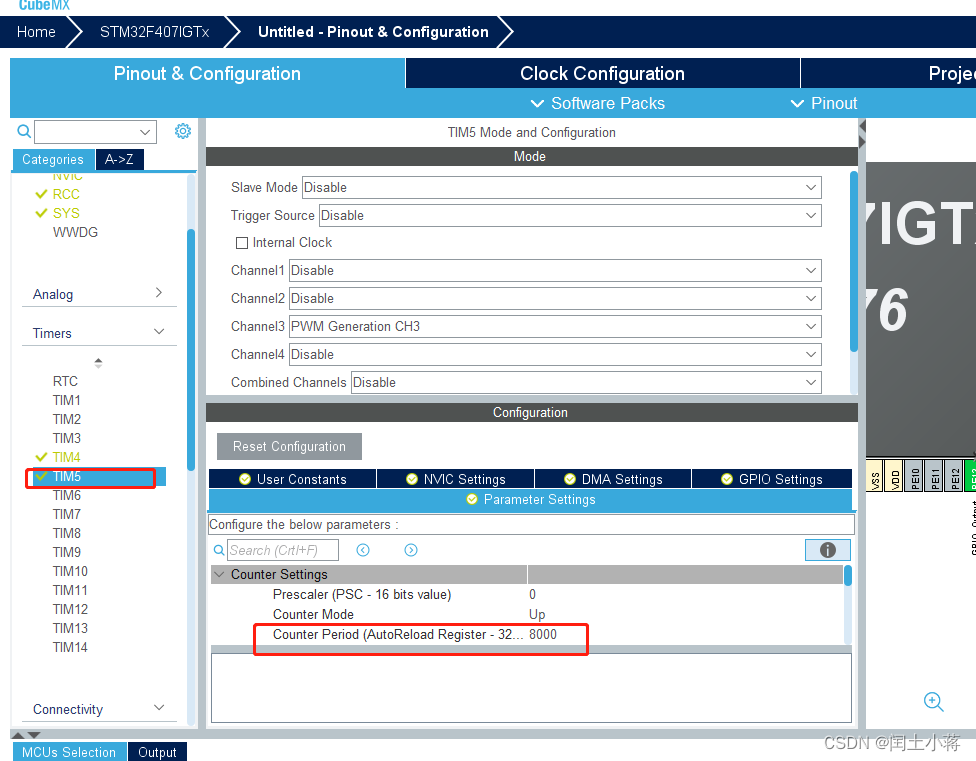976x761 pixels.
Task: Select RTC in the timers list
Action: click(x=65, y=381)
